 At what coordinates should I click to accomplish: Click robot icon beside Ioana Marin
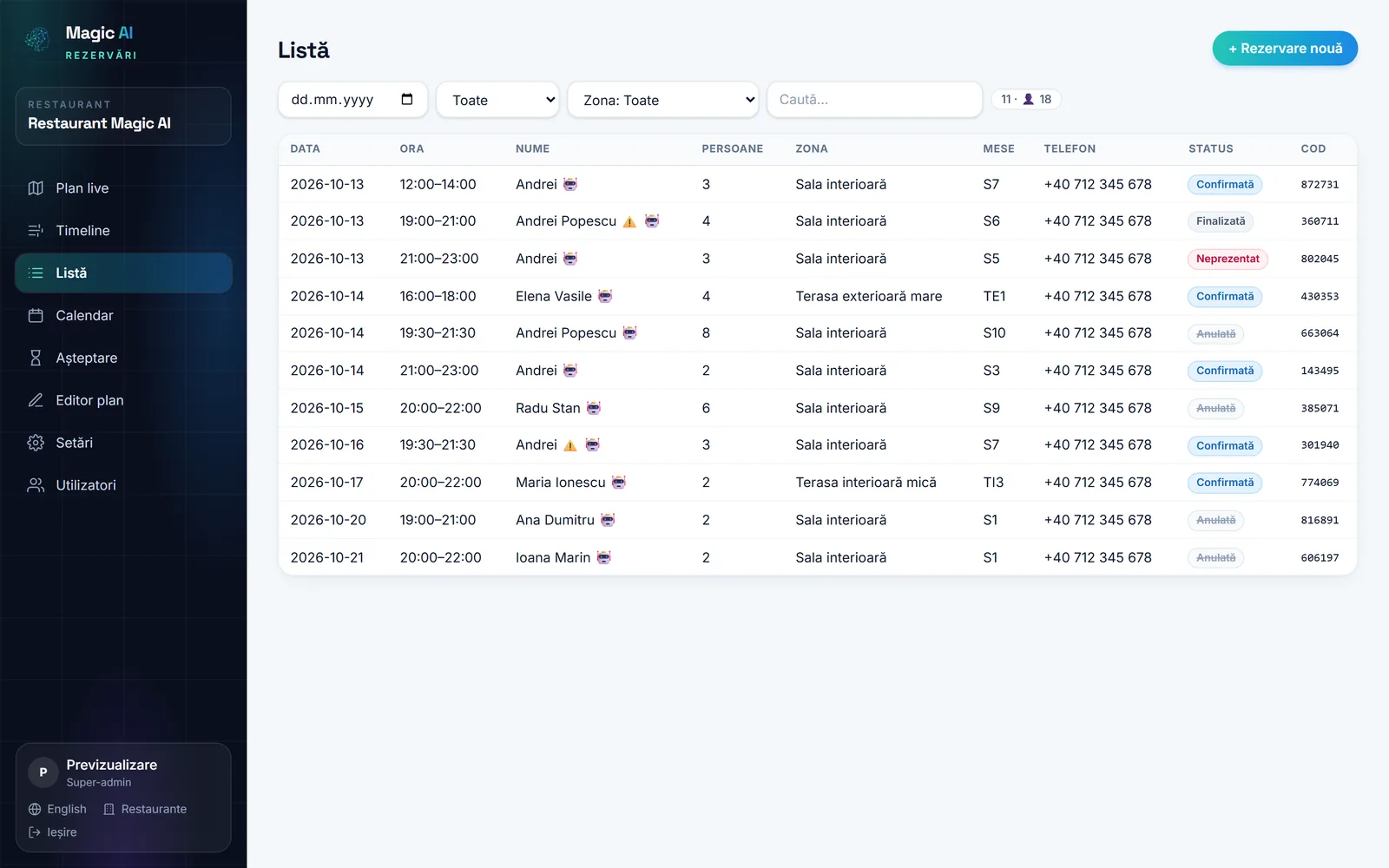tap(604, 557)
